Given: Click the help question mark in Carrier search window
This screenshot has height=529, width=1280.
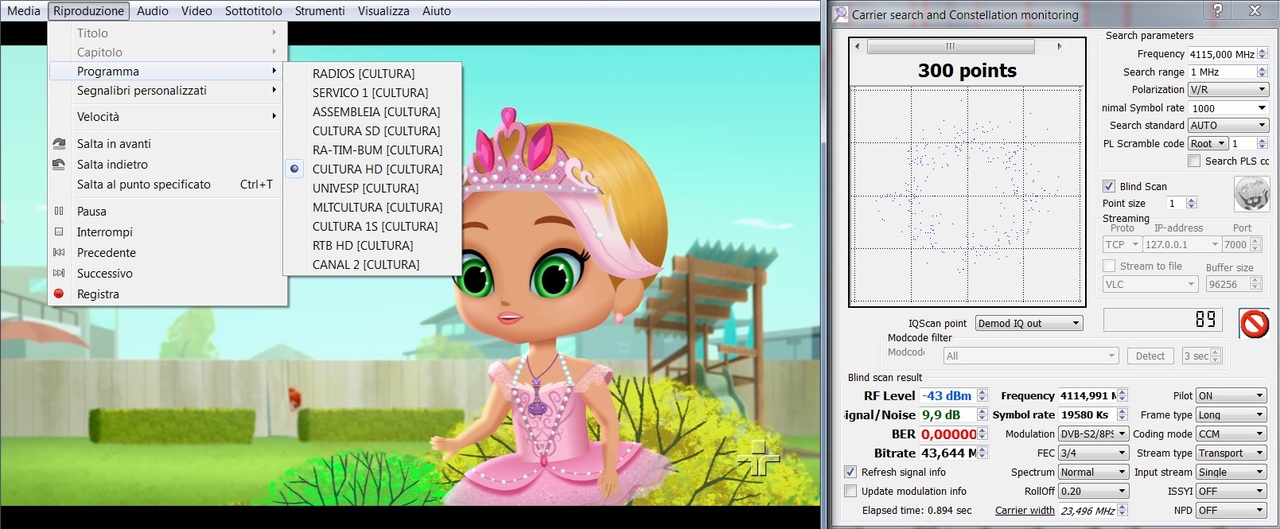Looking at the screenshot, I should (x=1217, y=11).
